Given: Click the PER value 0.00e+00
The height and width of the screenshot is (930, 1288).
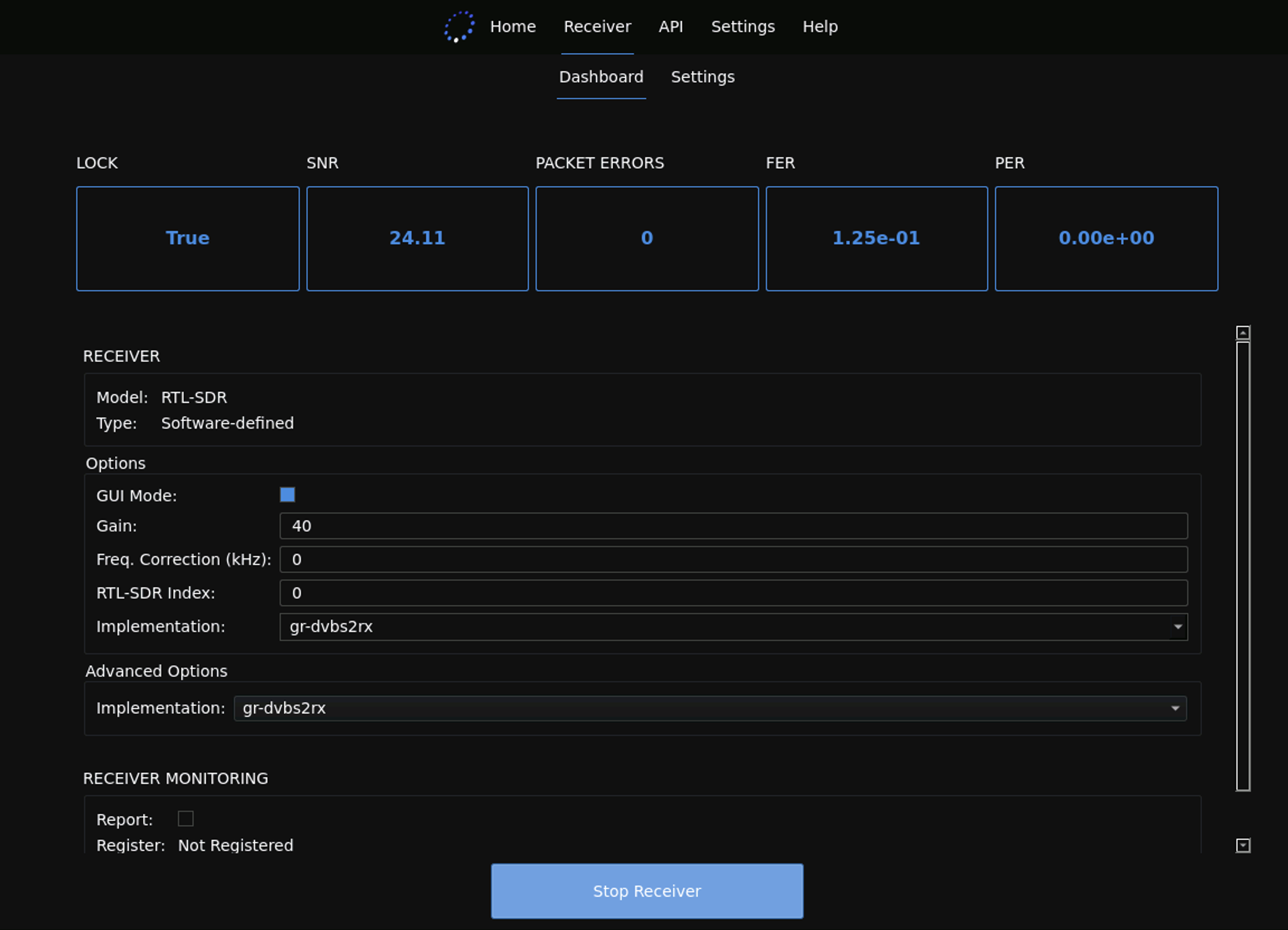Looking at the screenshot, I should 1106,238.
